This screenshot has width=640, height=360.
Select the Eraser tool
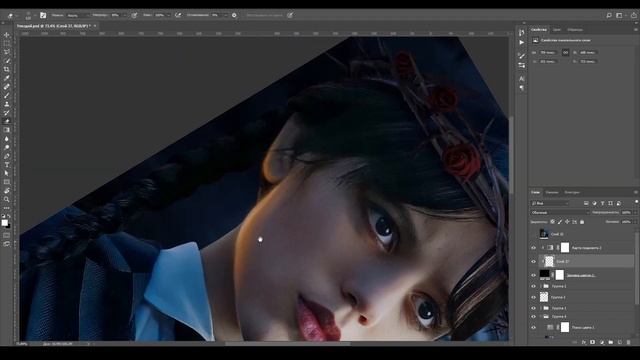tap(7, 121)
